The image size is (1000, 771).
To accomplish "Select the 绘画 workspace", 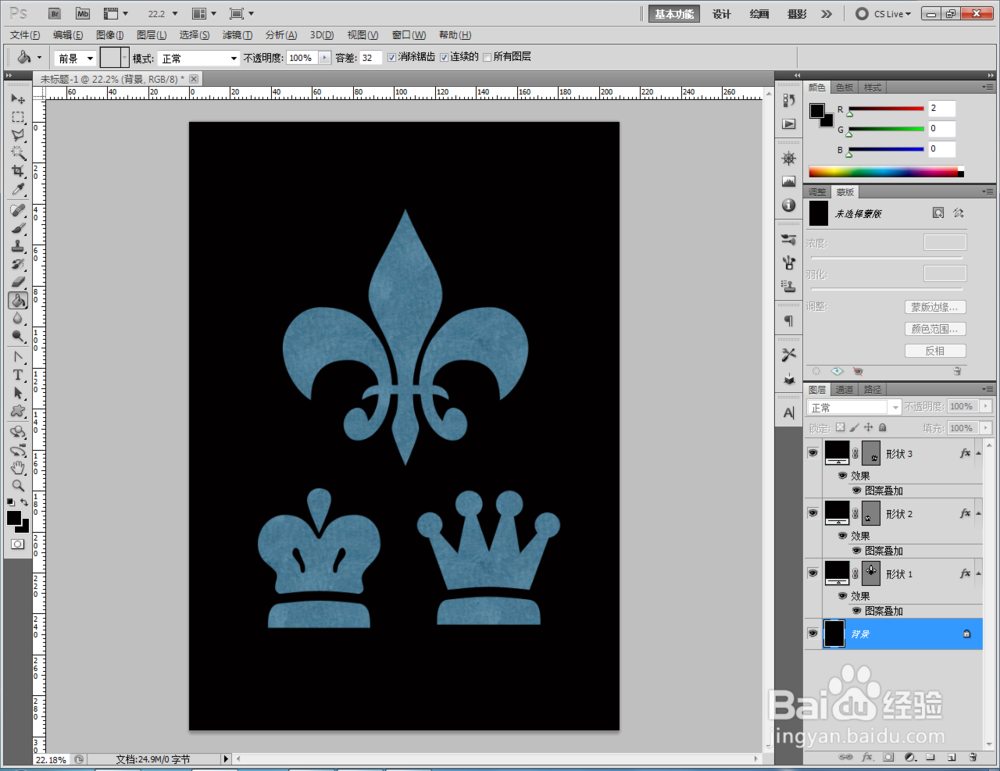I will [759, 14].
